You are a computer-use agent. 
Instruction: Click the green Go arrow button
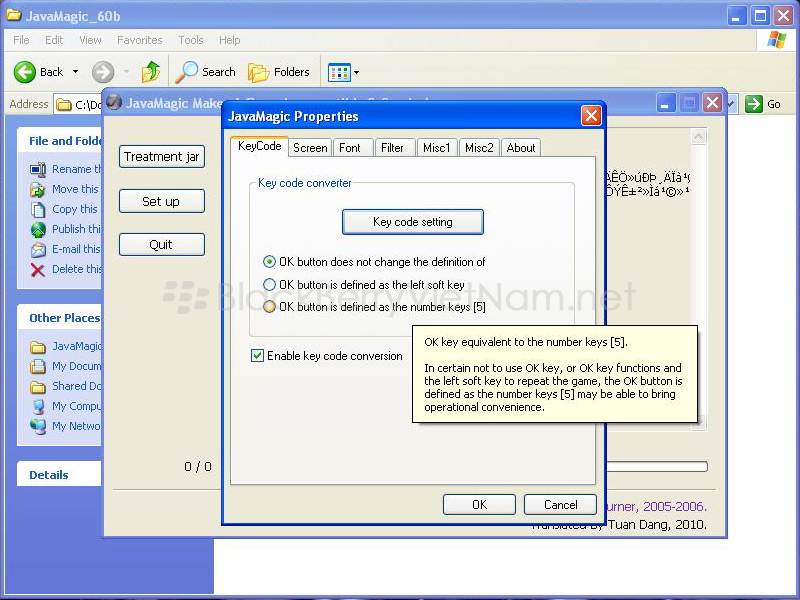[753, 104]
